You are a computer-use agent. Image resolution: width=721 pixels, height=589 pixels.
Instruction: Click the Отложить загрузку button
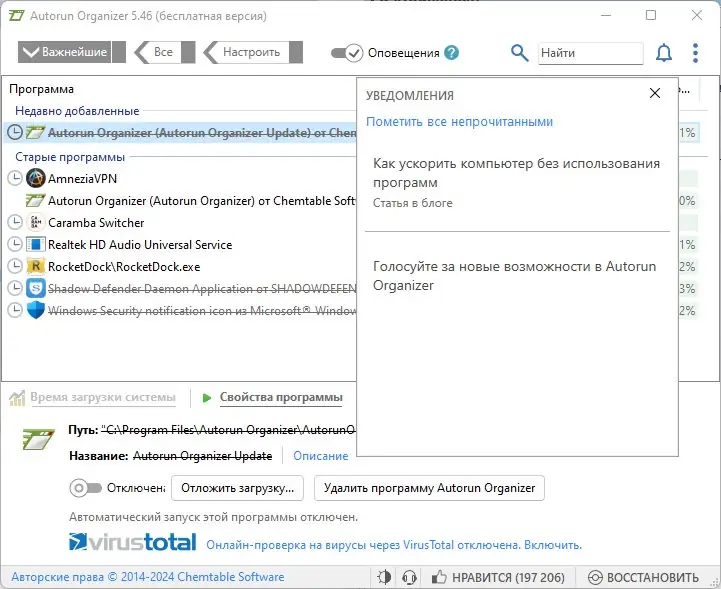tap(237, 488)
